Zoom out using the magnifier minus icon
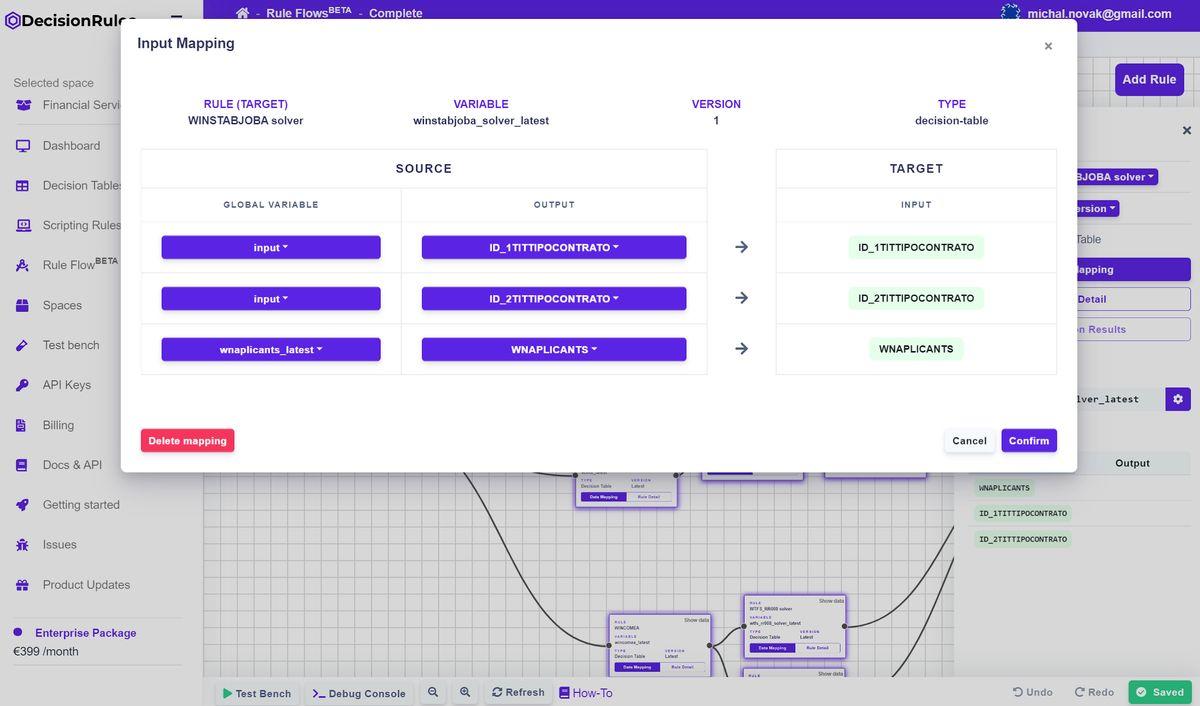 (433, 692)
